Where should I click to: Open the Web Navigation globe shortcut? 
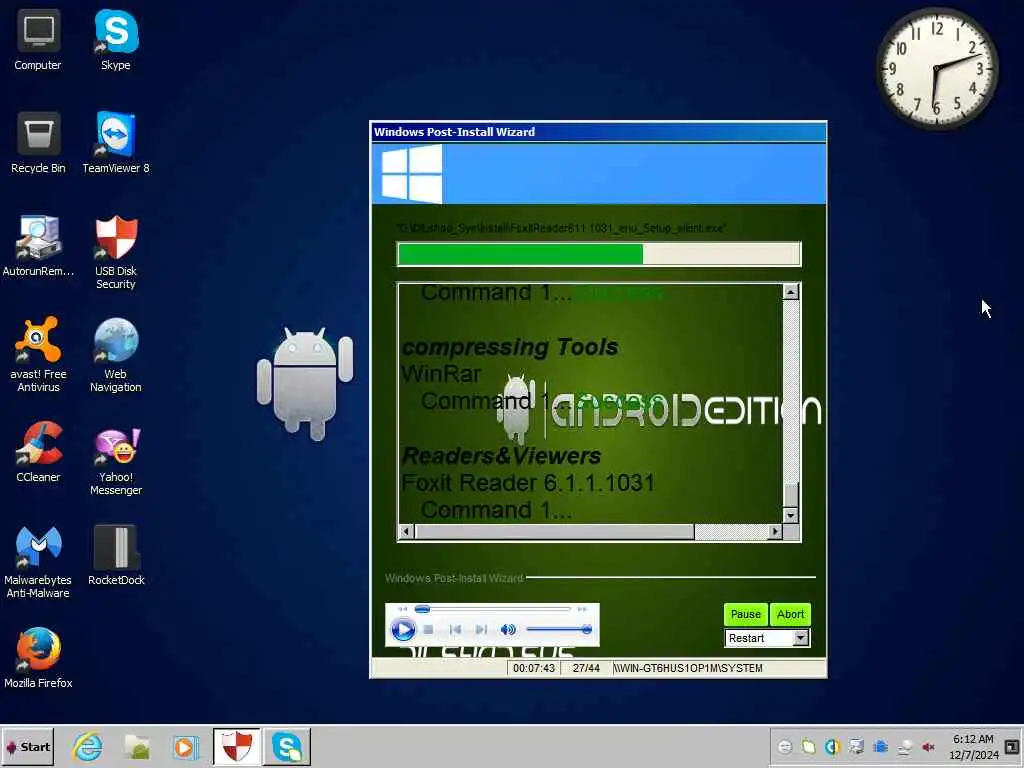[116, 355]
